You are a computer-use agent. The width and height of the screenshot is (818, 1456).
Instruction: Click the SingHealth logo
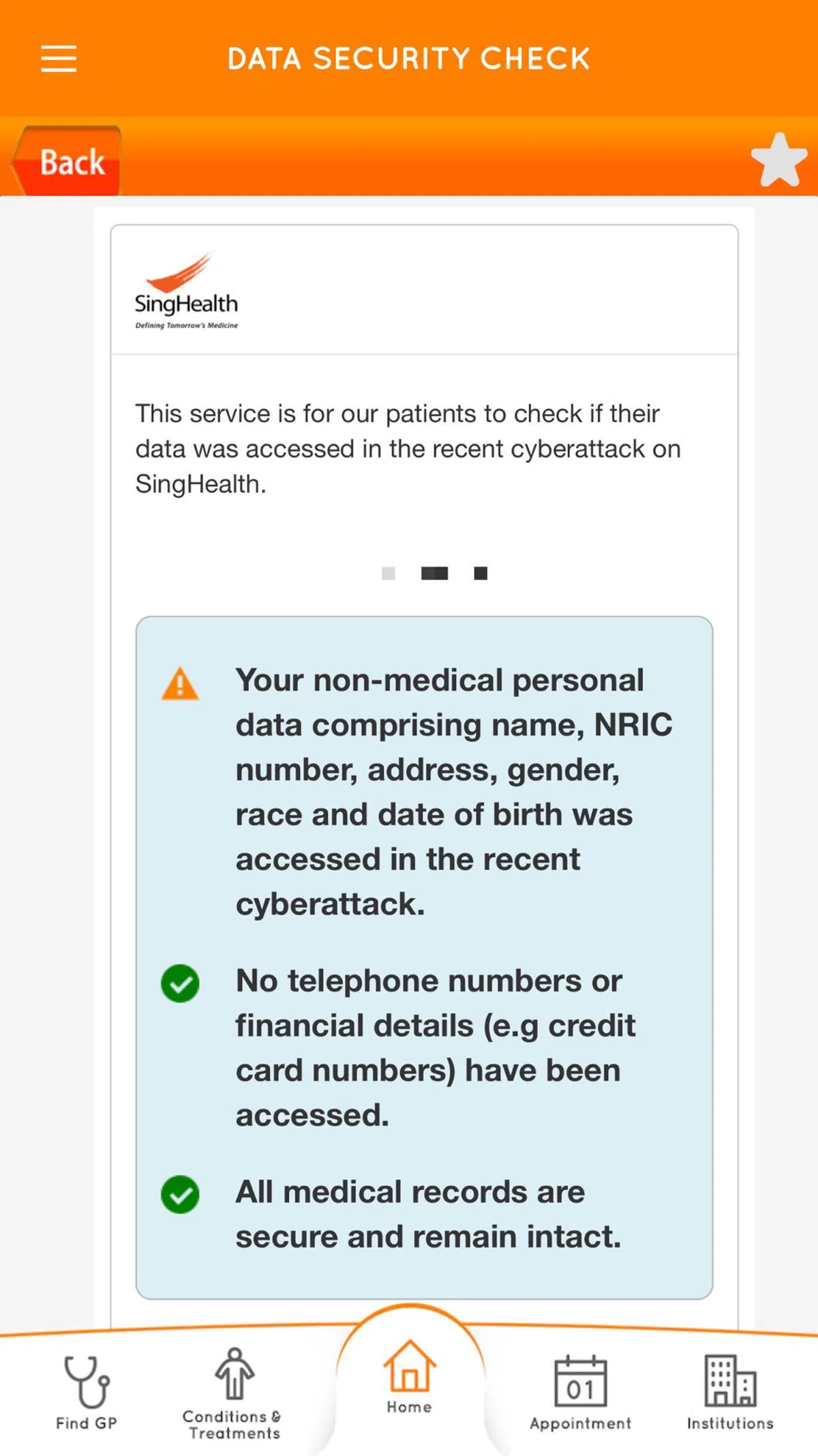(186, 291)
